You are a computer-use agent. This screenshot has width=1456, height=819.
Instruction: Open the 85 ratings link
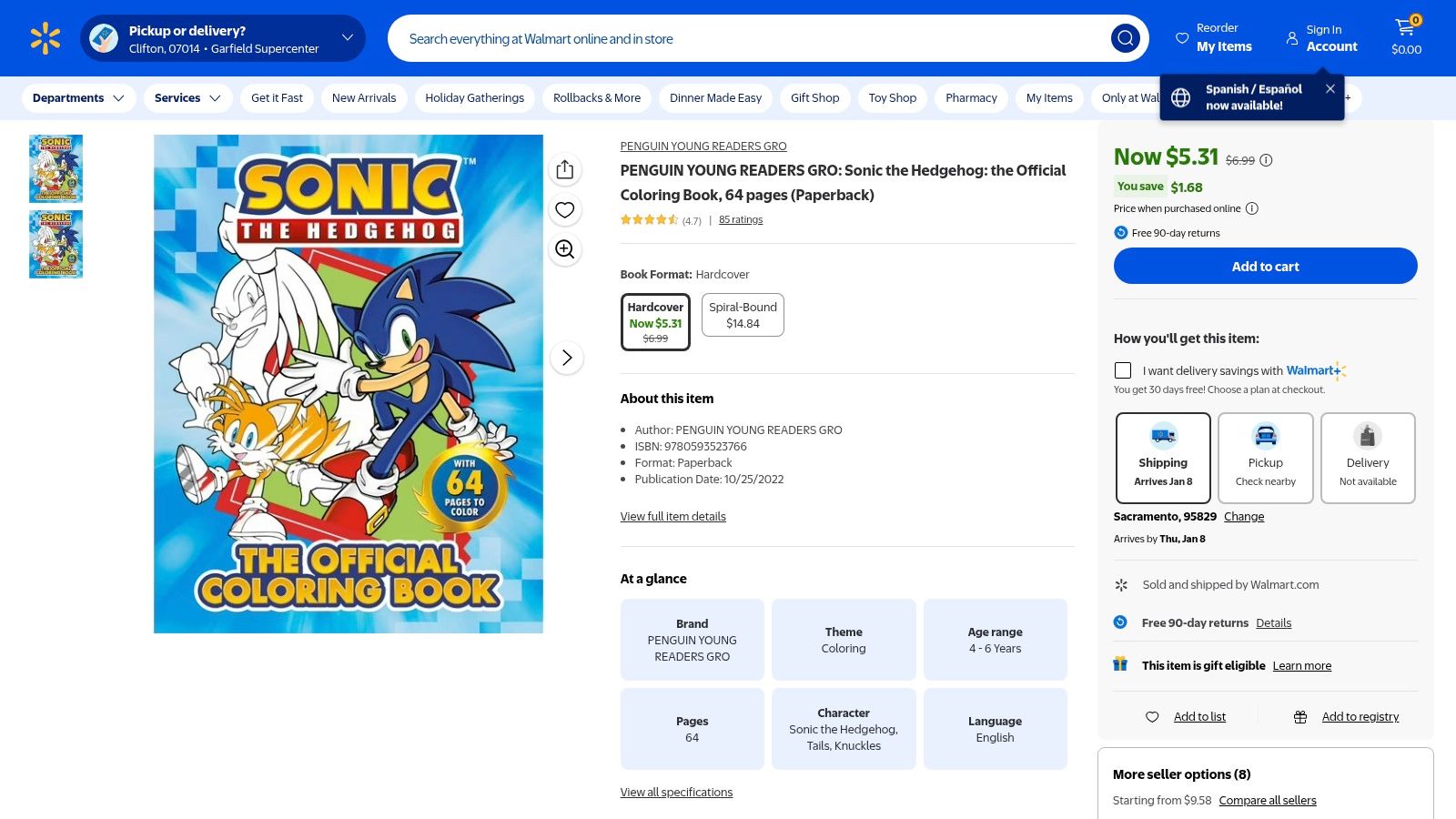coord(741,218)
